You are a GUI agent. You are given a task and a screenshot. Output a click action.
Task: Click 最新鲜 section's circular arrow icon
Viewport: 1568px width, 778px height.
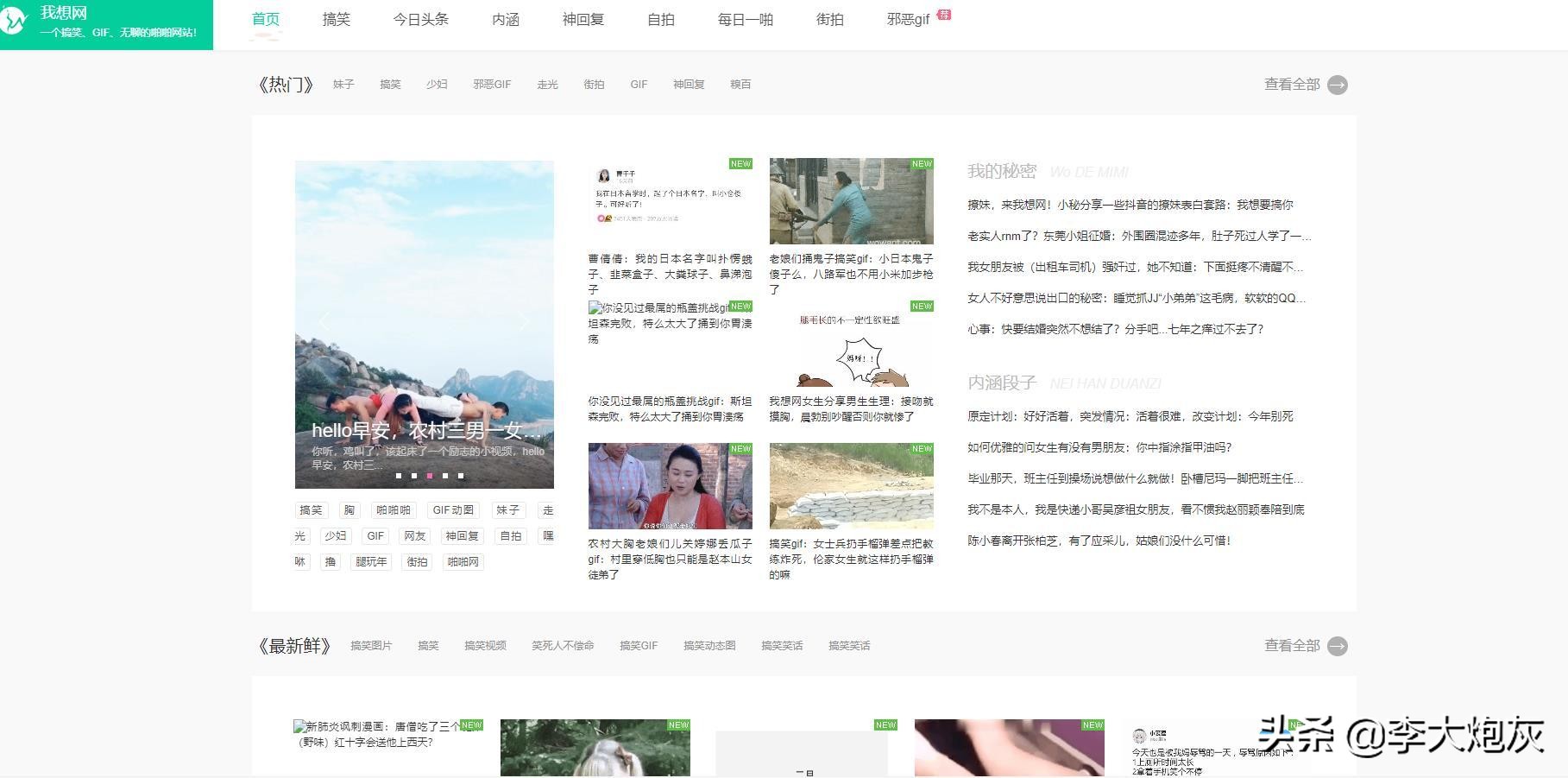click(1338, 645)
